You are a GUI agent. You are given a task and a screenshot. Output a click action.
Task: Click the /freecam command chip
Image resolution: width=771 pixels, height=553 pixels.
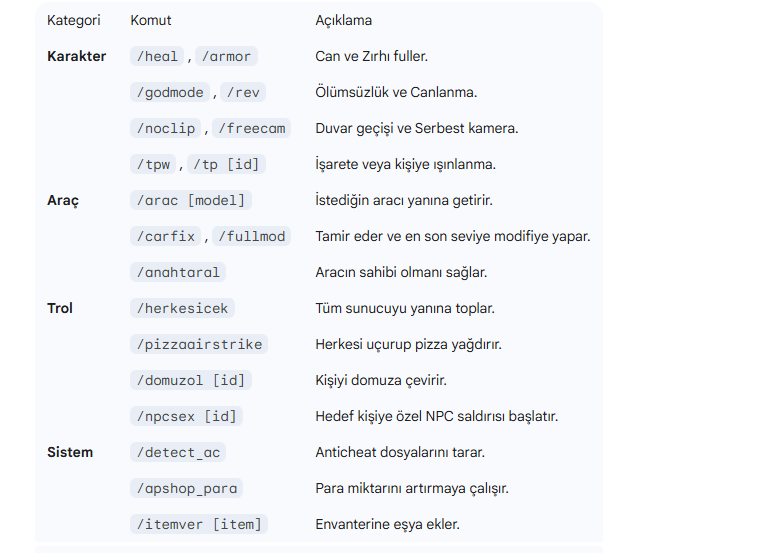pos(251,128)
